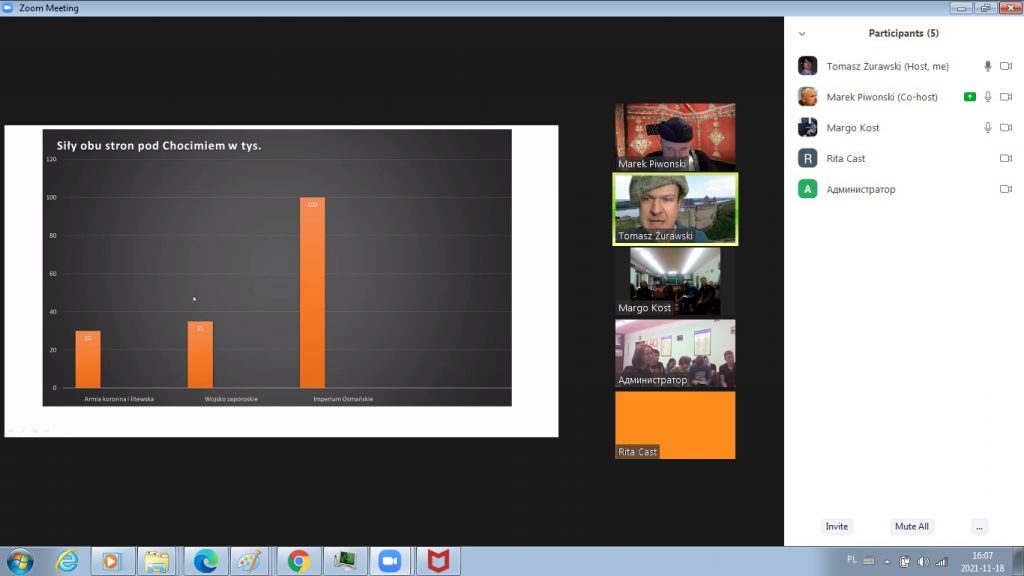Select Rita Cast in the participants list
The image size is (1024, 576).
pos(845,159)
